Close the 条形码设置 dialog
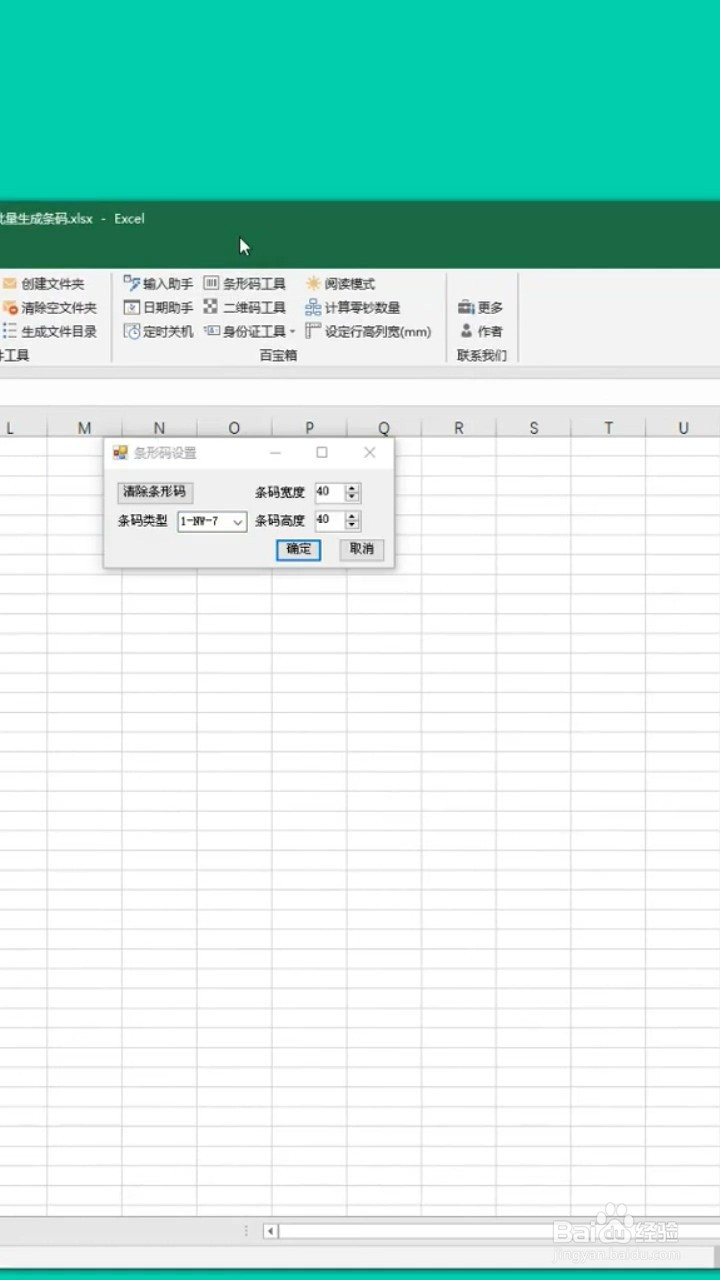 370,453
